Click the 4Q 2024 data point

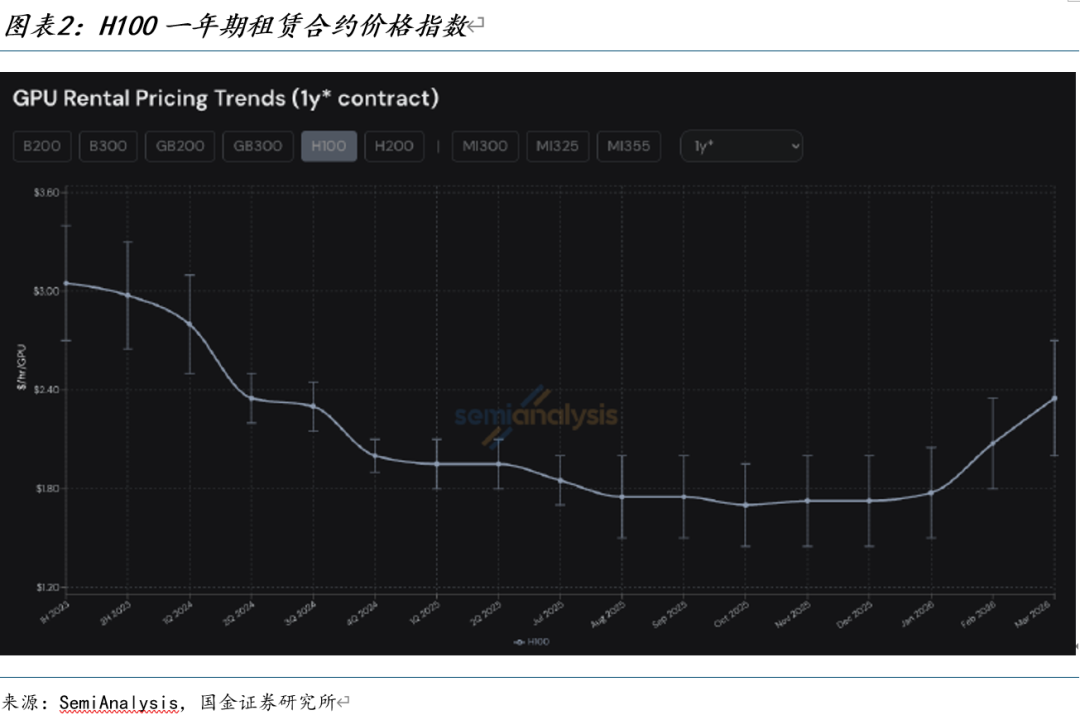(375, 455)
